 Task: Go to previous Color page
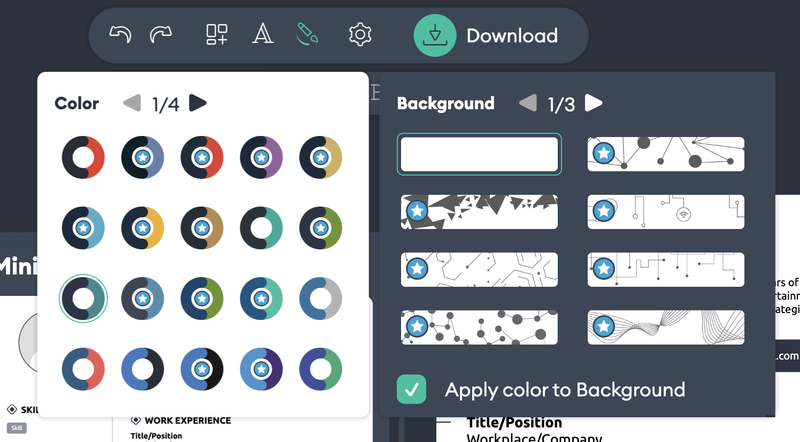point(132,103)
